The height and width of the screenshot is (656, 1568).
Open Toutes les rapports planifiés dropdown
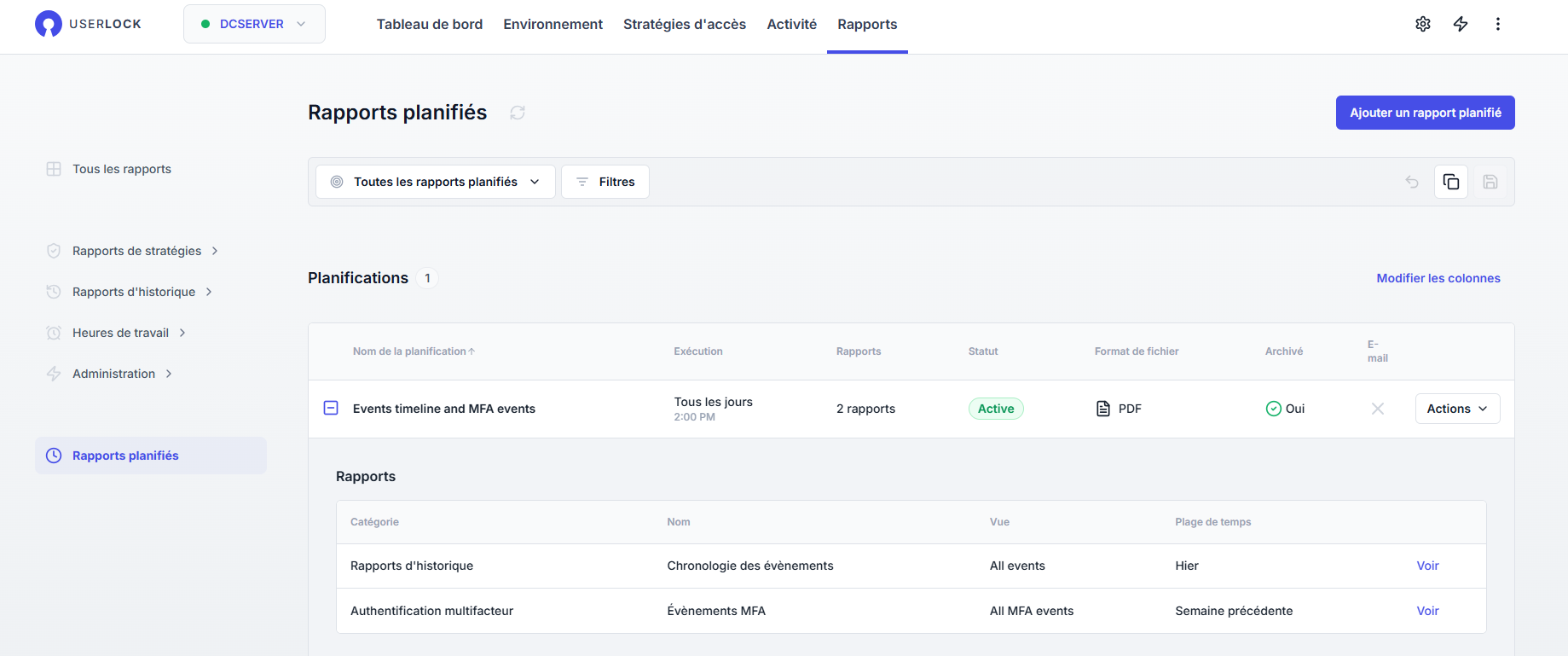[x=435, y=182]
